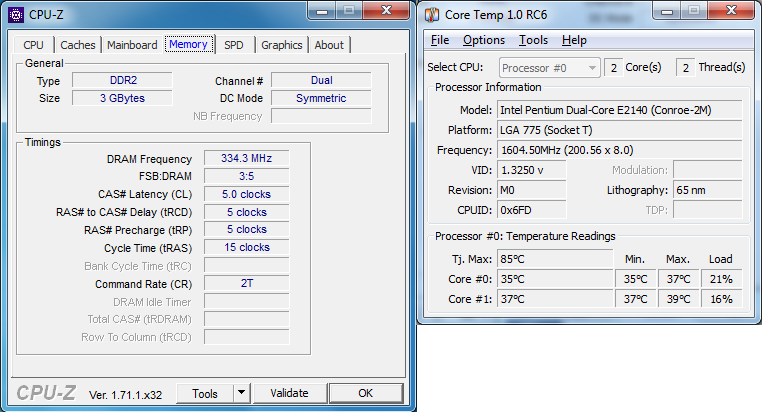Screen dimensions: 762x412
Task: Open the Graphics tab
Action: click(x=282, y=45)
